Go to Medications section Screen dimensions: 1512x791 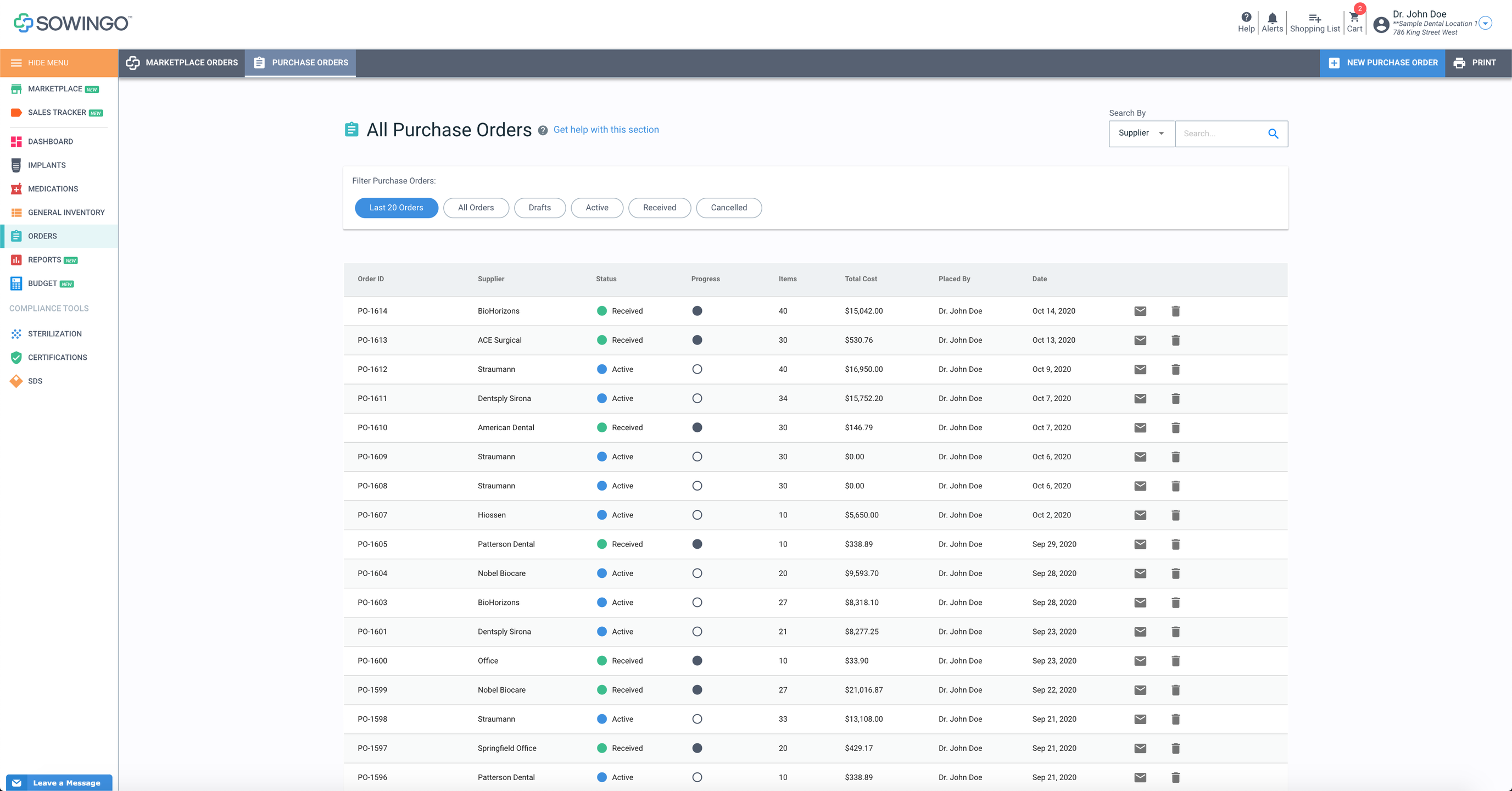click(59, 189)
